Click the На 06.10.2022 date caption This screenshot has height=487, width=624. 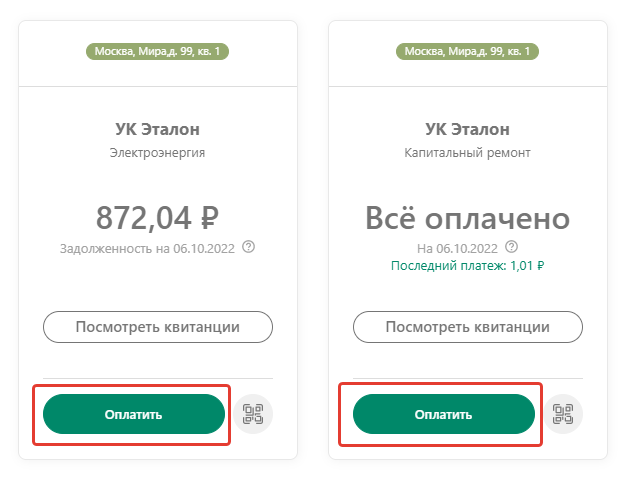coord(457,249)
